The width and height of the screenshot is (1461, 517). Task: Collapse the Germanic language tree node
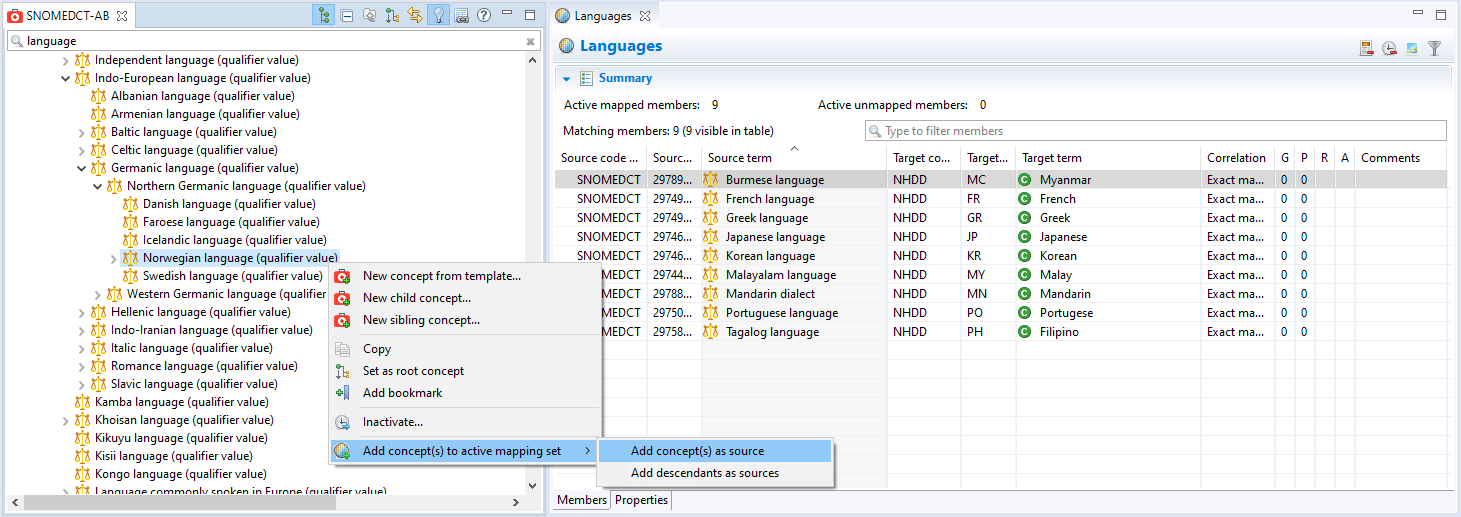click(82, 168)
